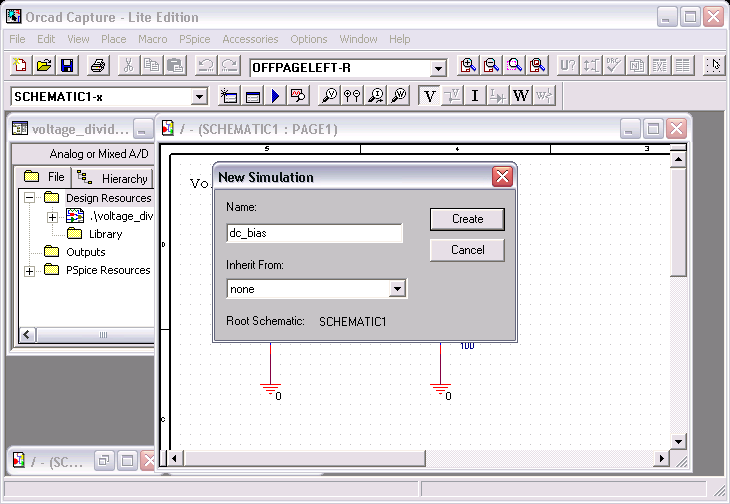Select the File tab in project panel
730x504 pixels.
point(43,177)
